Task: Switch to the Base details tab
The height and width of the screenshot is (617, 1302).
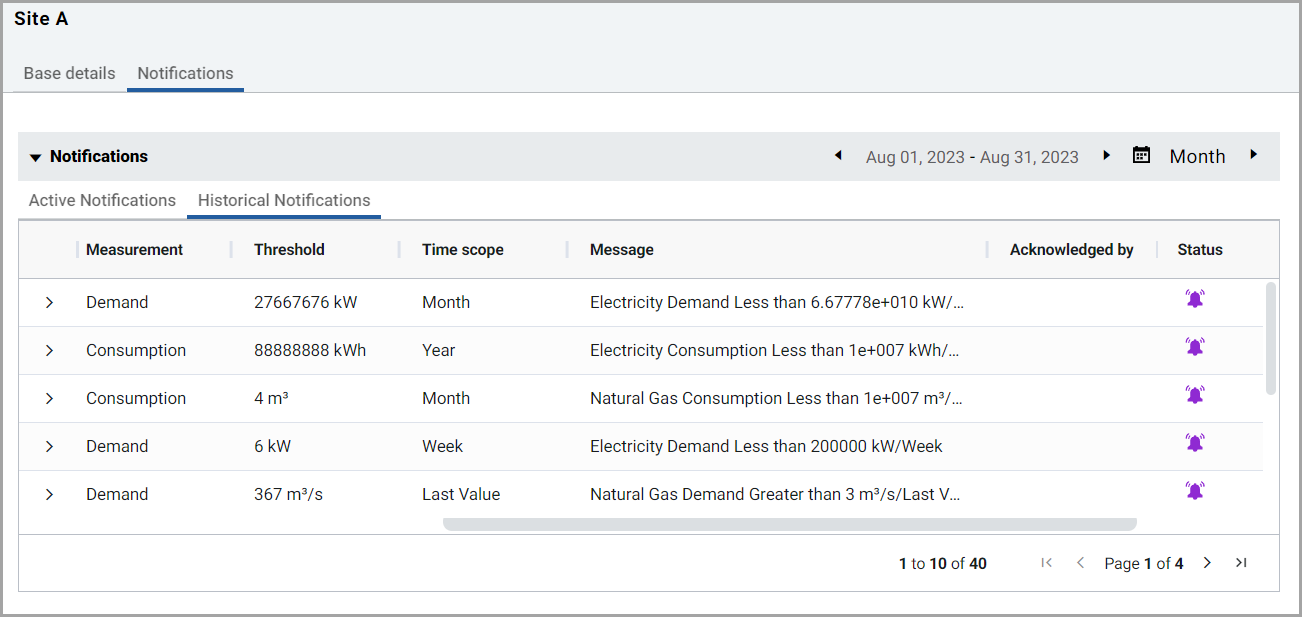Action: pyautogui.click(x=69, y=73)
